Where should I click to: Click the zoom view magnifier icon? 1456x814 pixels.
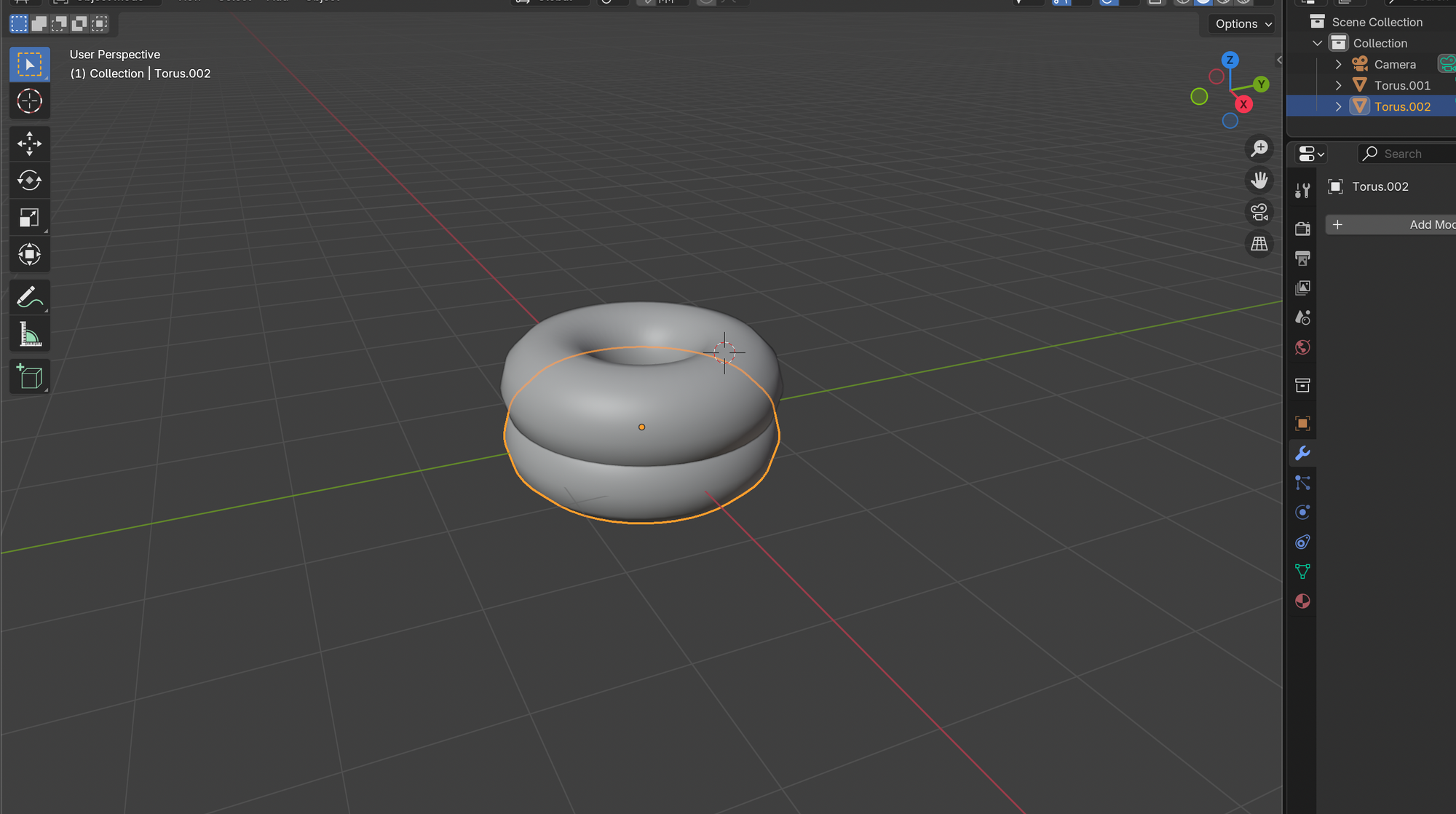[1259, 148]
